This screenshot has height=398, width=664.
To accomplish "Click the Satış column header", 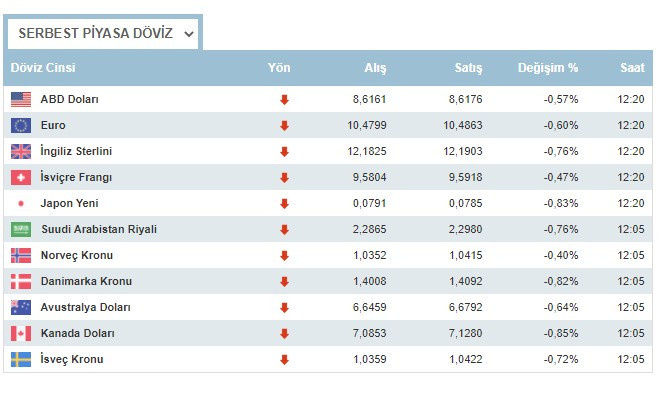I will (468, 68).
